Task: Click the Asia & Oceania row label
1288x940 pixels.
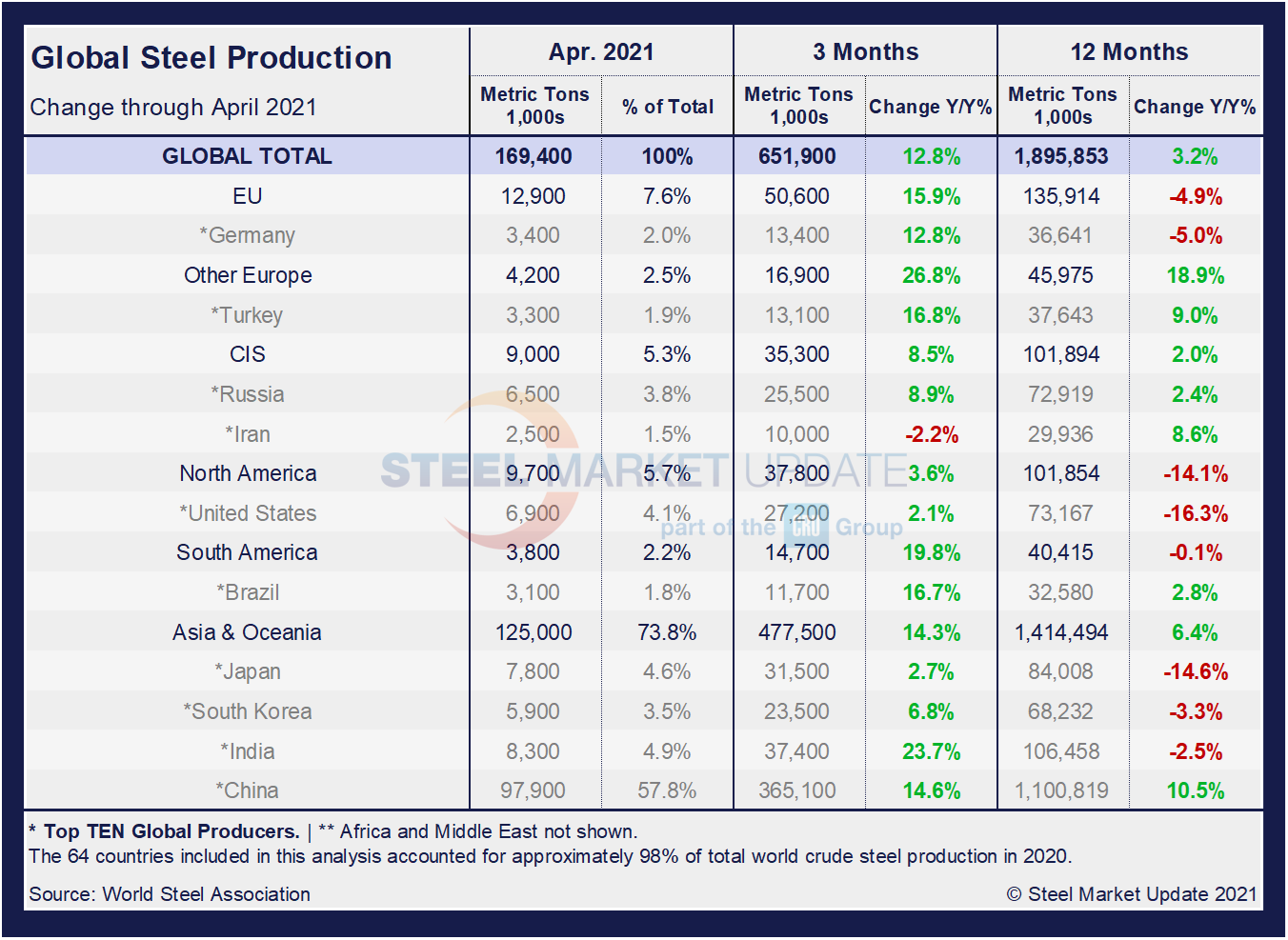Action: (x=247, y=632)
